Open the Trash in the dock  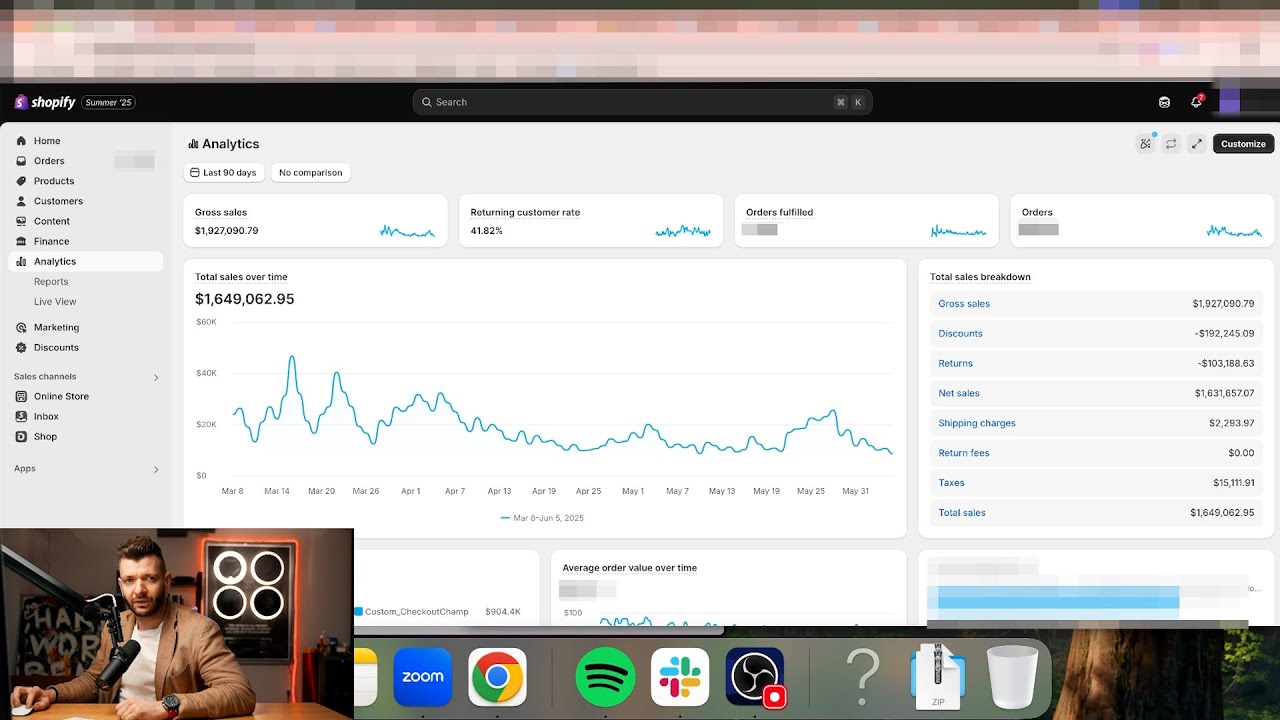pyautogui.click(x=1012, y=677)
